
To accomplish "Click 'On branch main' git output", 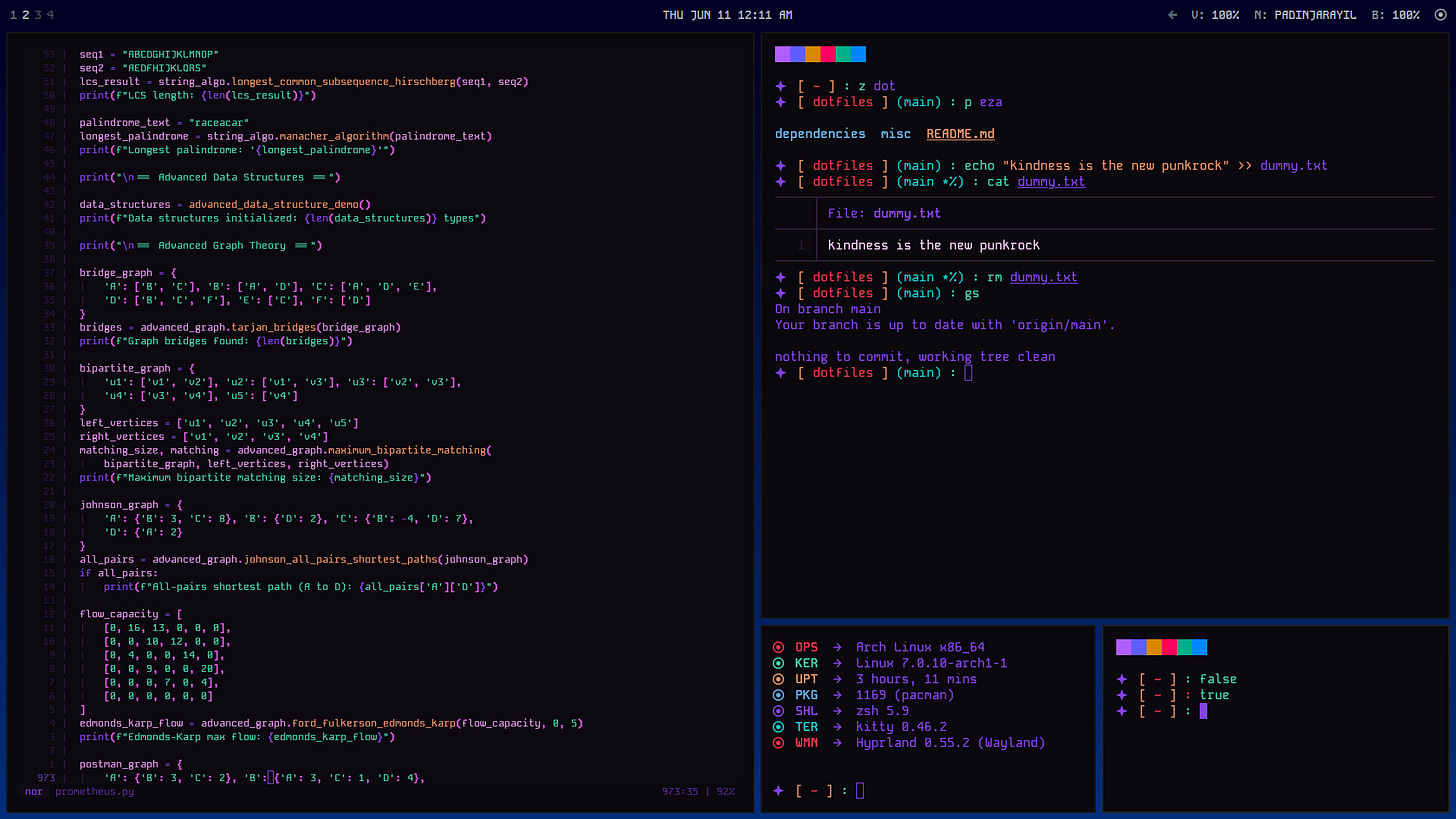I will point(828,309).
